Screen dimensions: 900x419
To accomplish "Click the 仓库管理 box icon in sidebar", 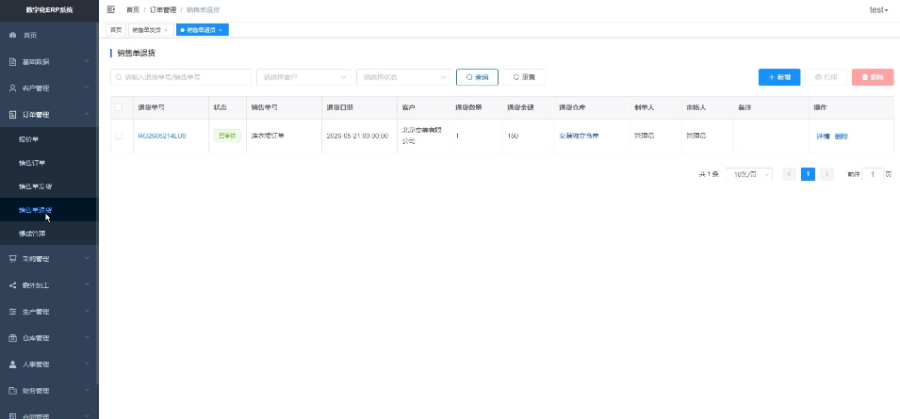I will [x=13, y=338].
